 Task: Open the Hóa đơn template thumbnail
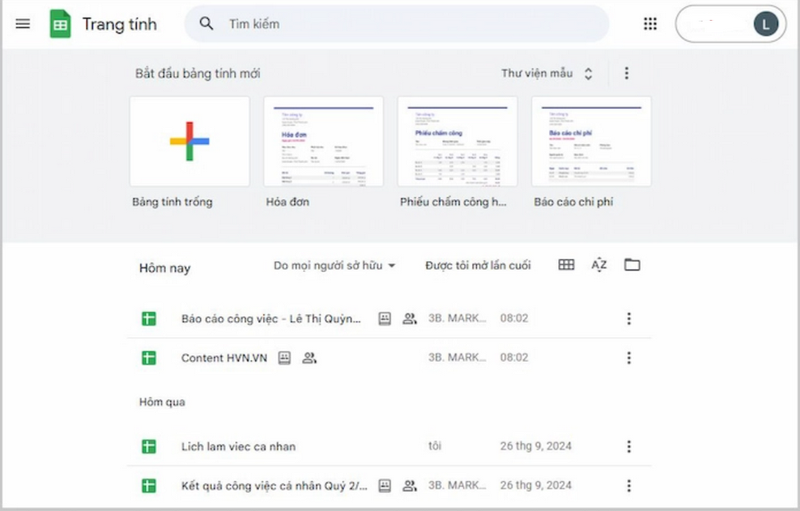coord(323,142)
